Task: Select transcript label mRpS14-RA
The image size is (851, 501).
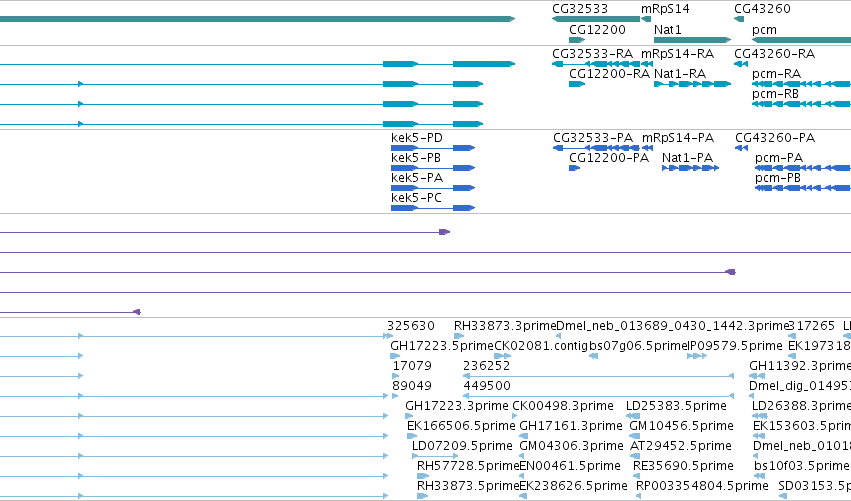Action: coord(677,54)
